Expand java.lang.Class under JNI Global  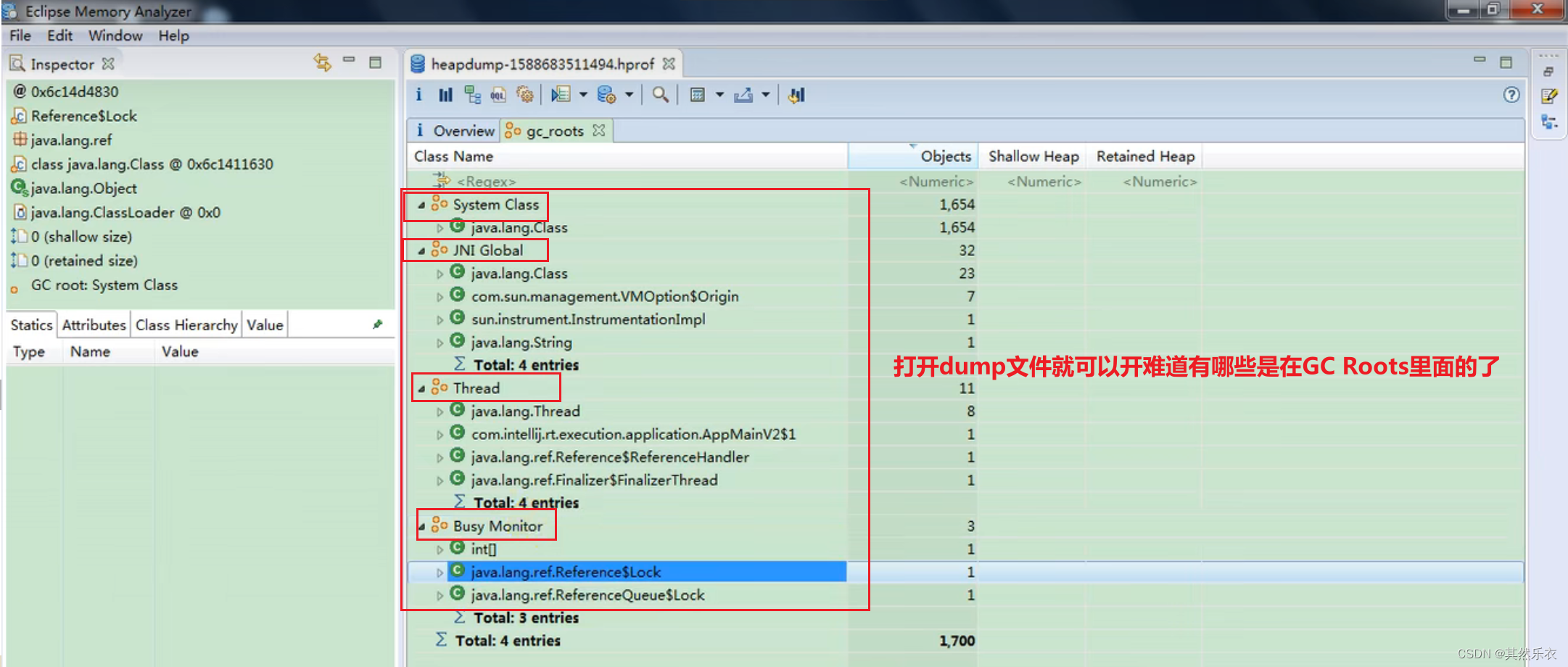440,273
